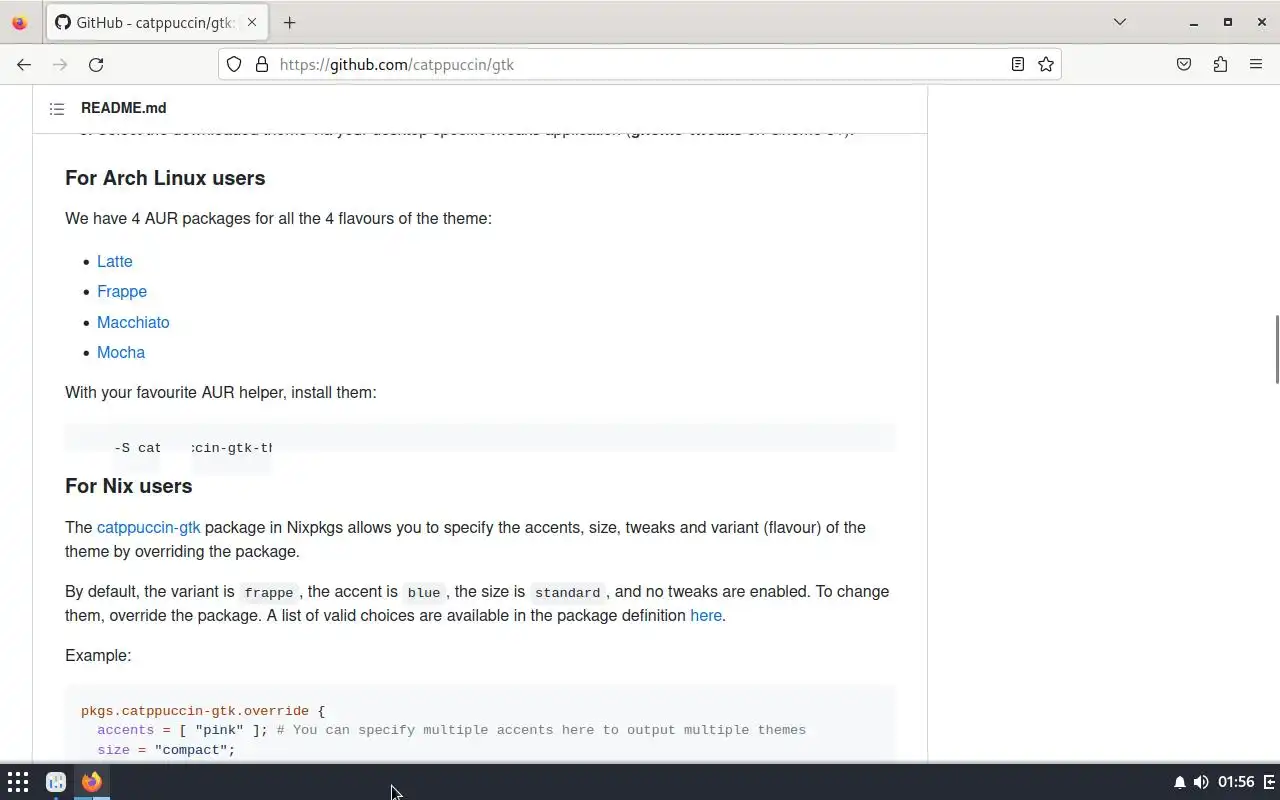Bookmark this page with star icon

pyautogui.click(x=1046, y=65)
